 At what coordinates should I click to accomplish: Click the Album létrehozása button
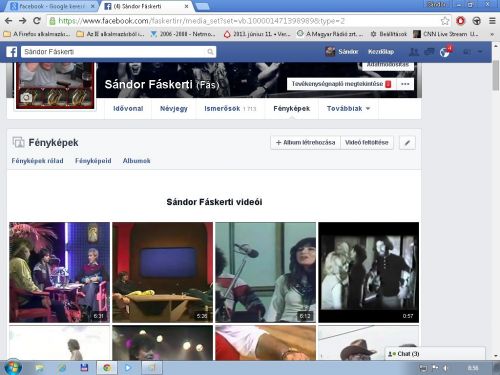pos(305,143)
